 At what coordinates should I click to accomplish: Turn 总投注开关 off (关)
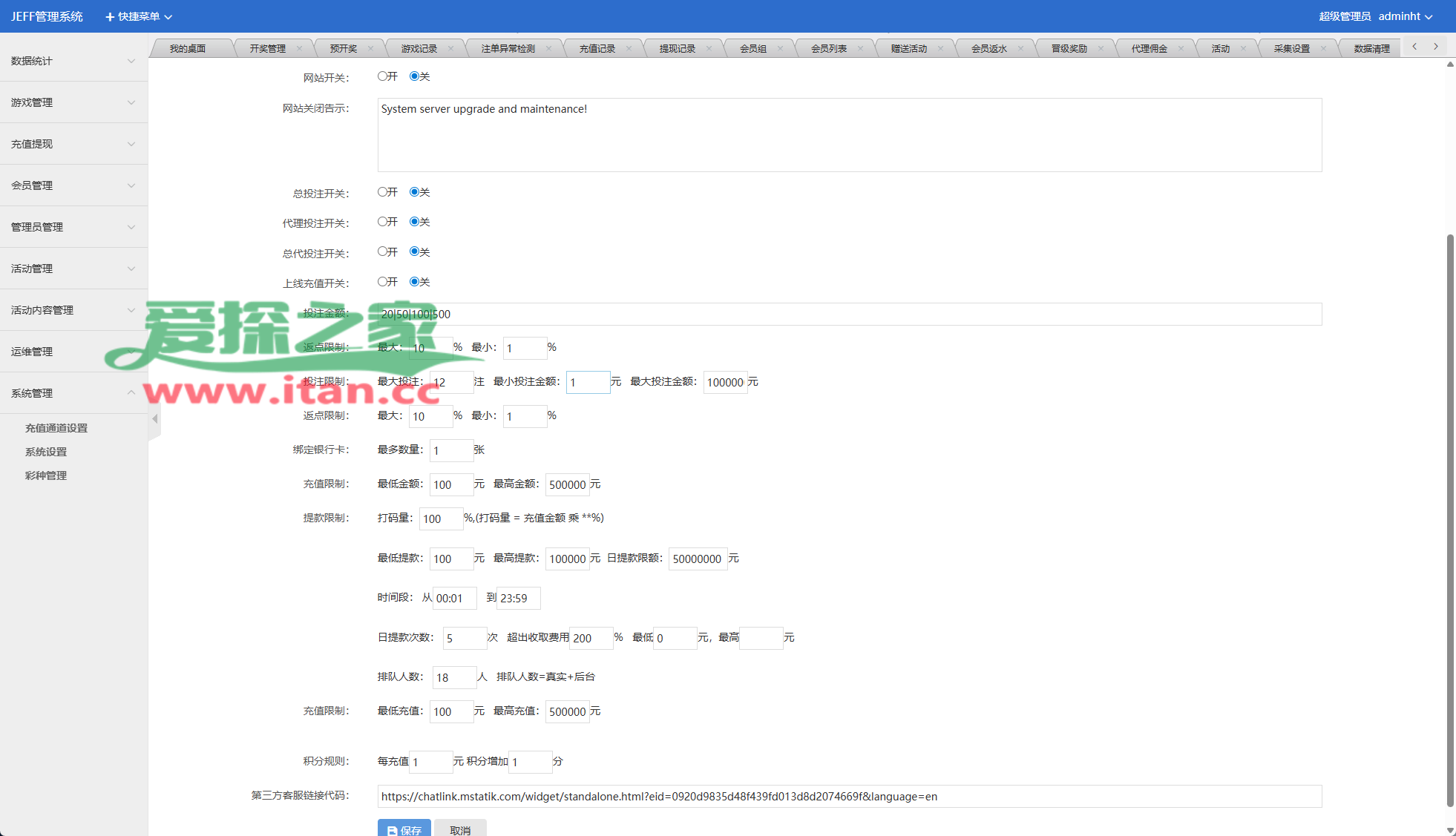(414, 191)
